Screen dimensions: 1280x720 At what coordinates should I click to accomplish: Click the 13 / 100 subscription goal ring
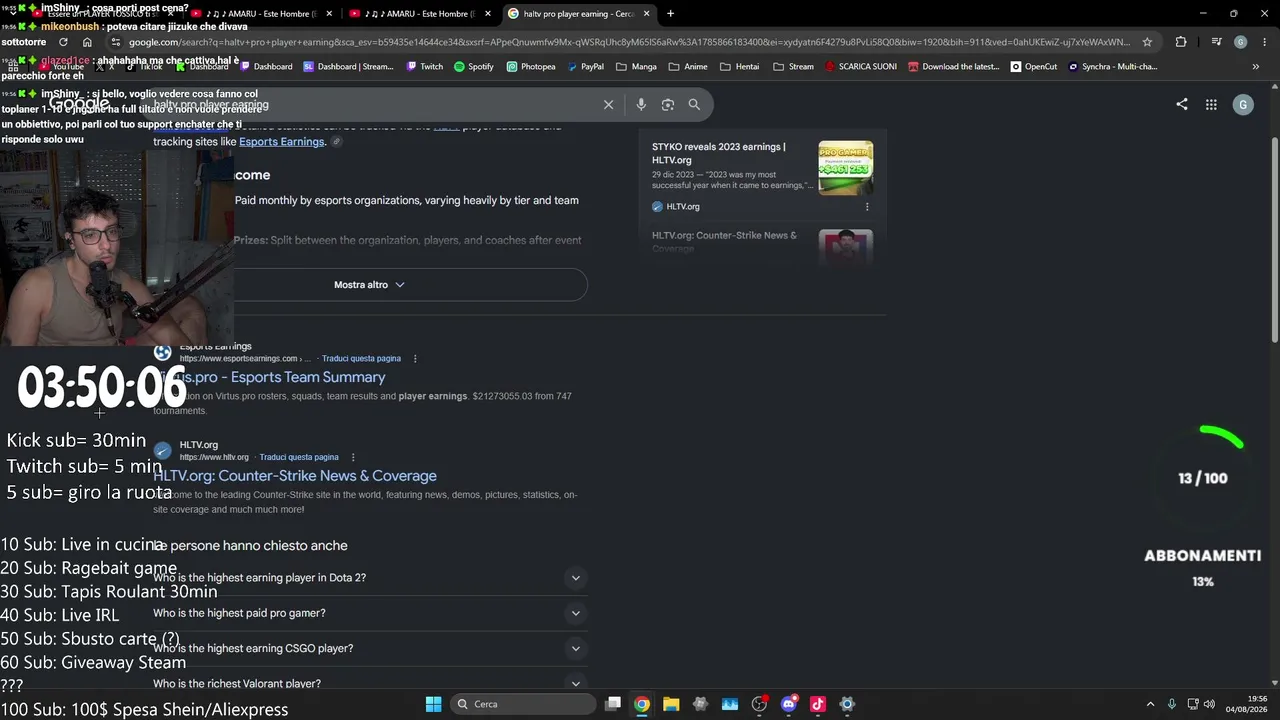[1203, 478]
